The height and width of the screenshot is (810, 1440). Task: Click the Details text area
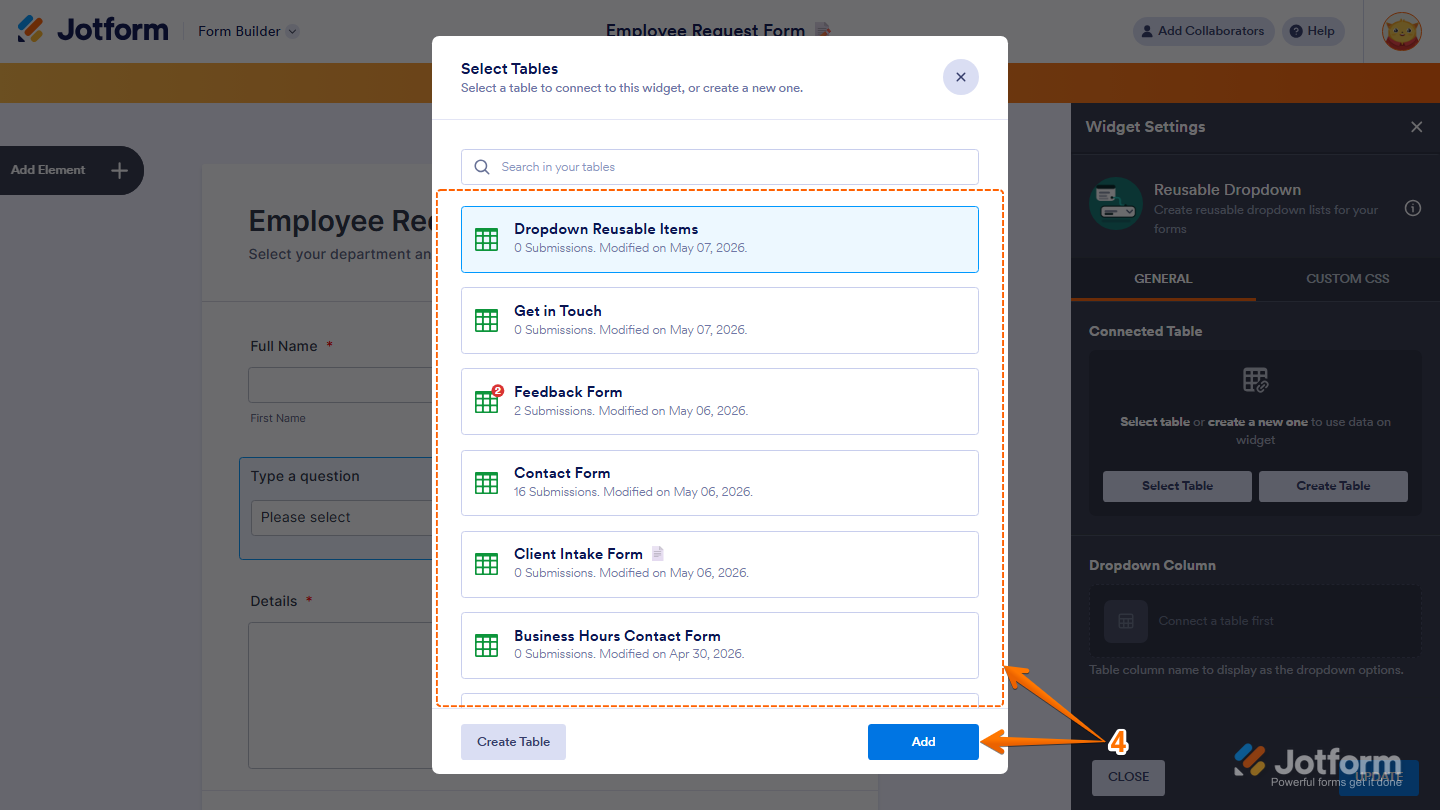[340, 695]
